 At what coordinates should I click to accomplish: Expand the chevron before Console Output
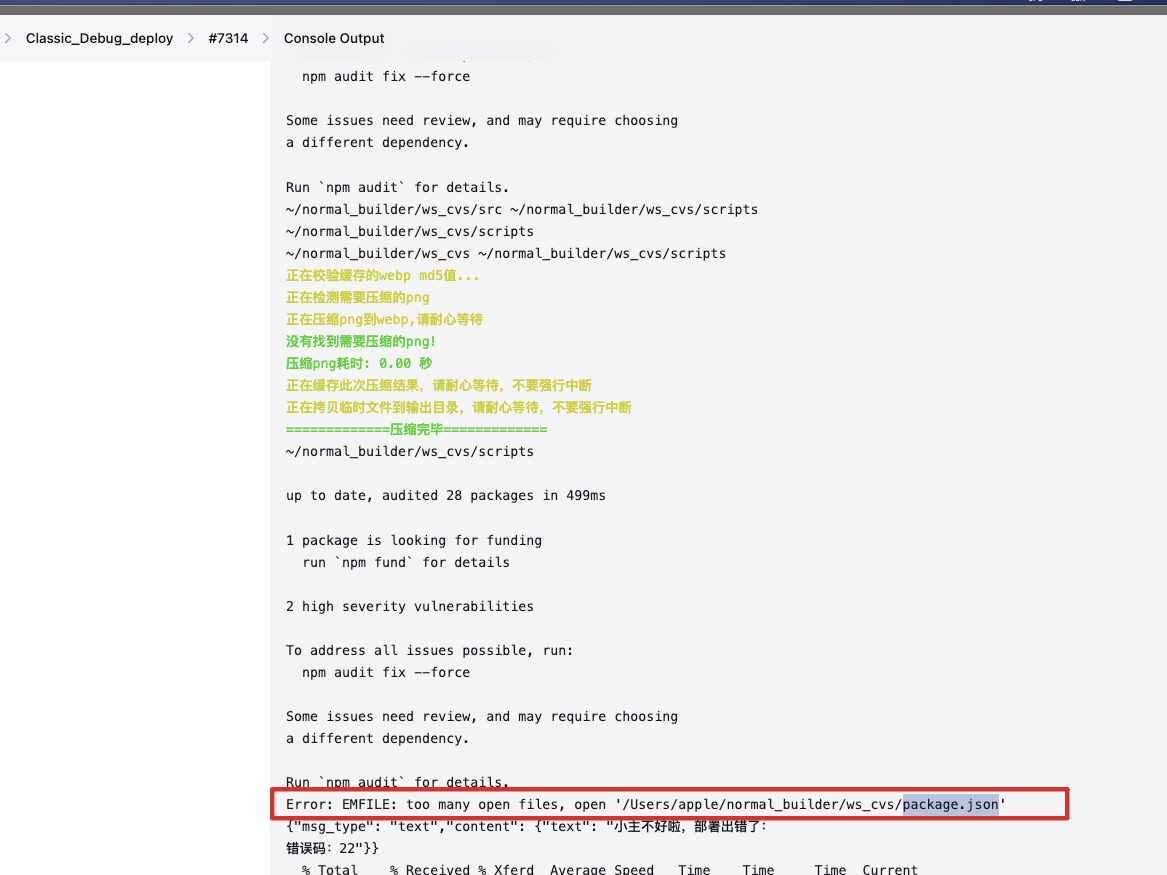click(265, 38)
